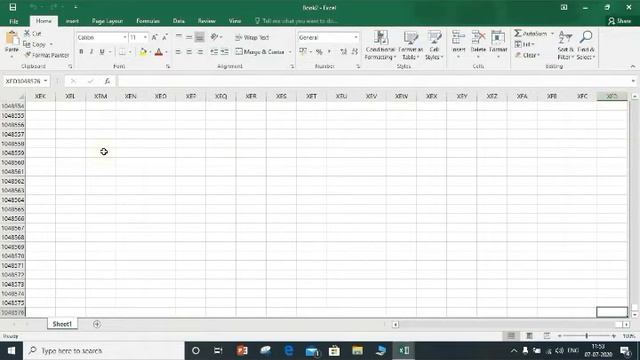Viewport: 640px width, 360px height.
Task: Set Bottom Align for cell text
Action: 199,37
